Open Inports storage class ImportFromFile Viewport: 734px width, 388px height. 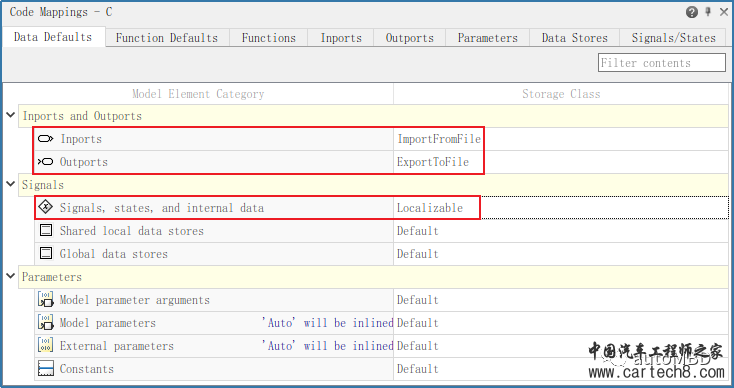click(561, 139)
